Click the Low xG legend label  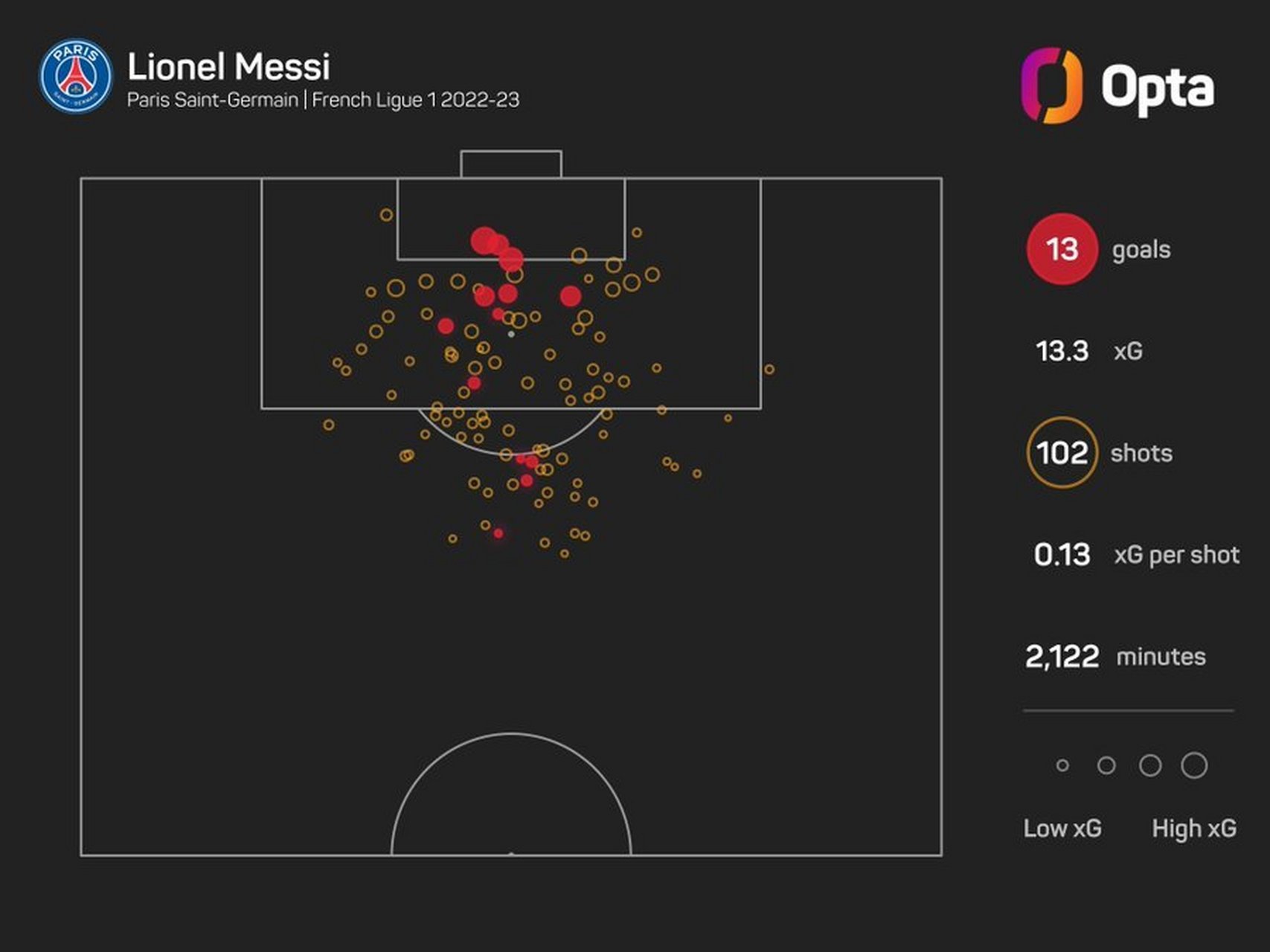1062,828
